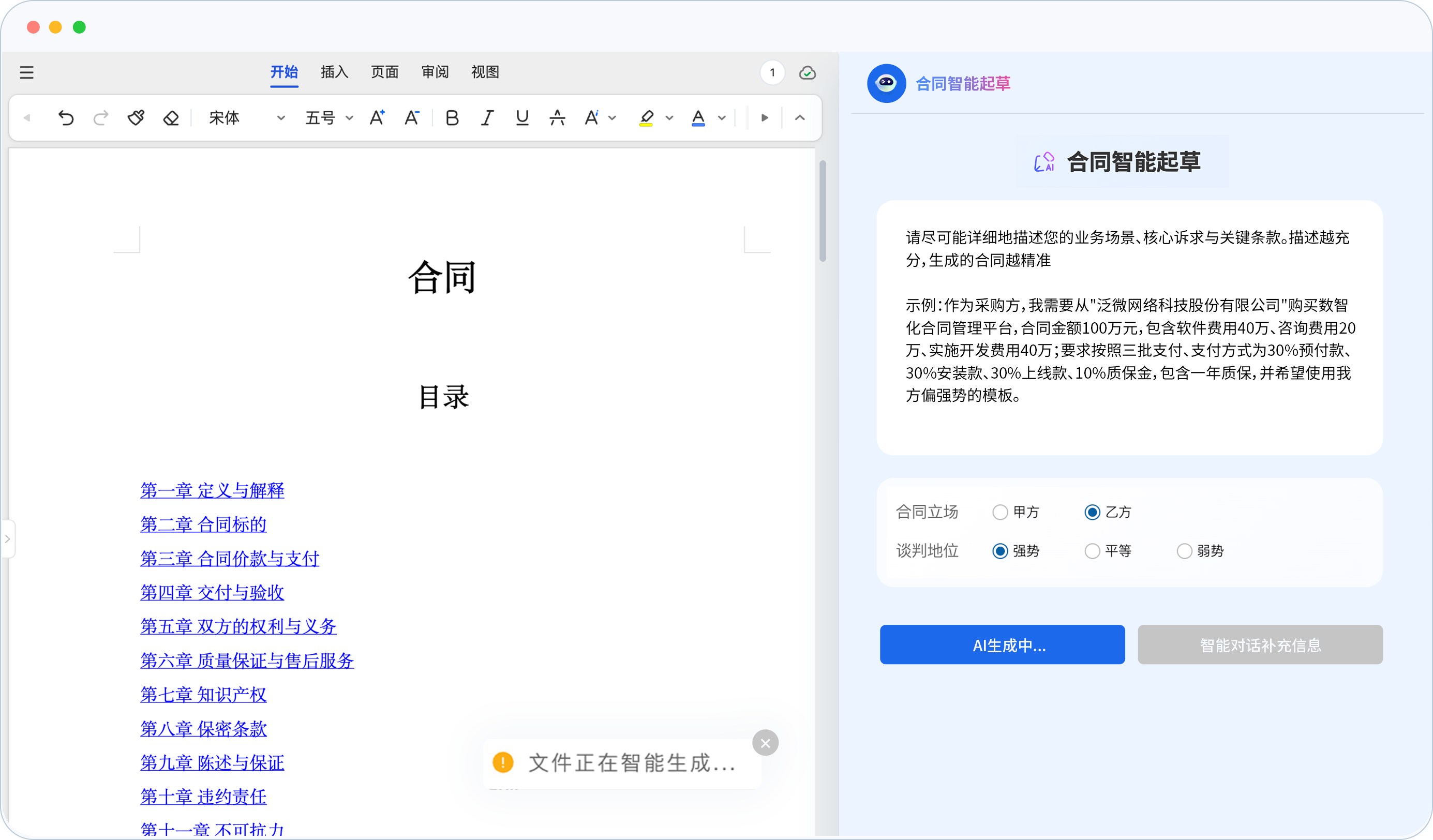Apply the blue font color A
Viewport: 1433px width, 840px height.
click(698, 118)
